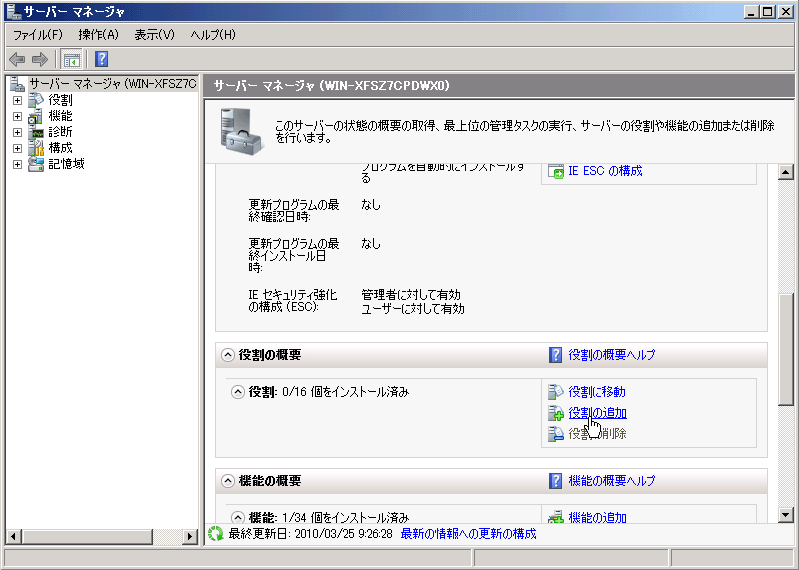Click the 構成 configuration icon
This screenshot has width=799, height=570.
tap(36, 148)
